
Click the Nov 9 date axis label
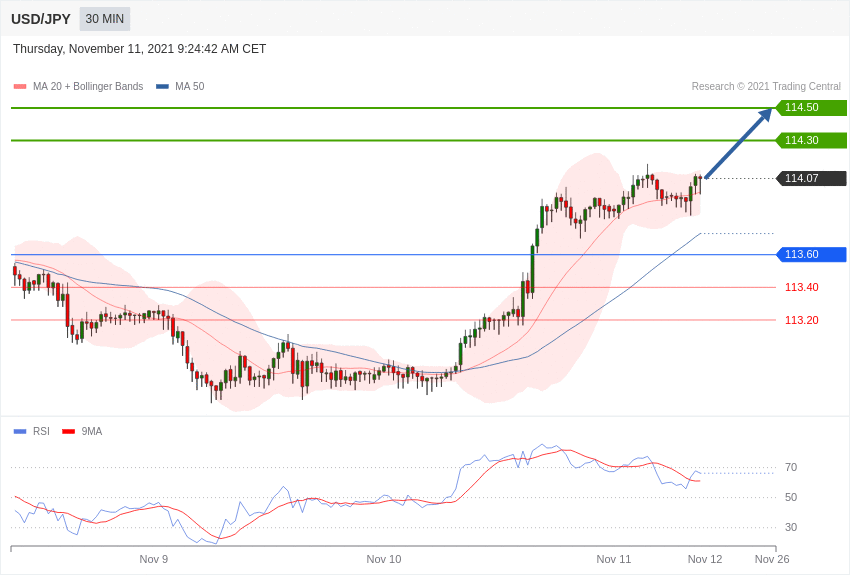(153, 559)
